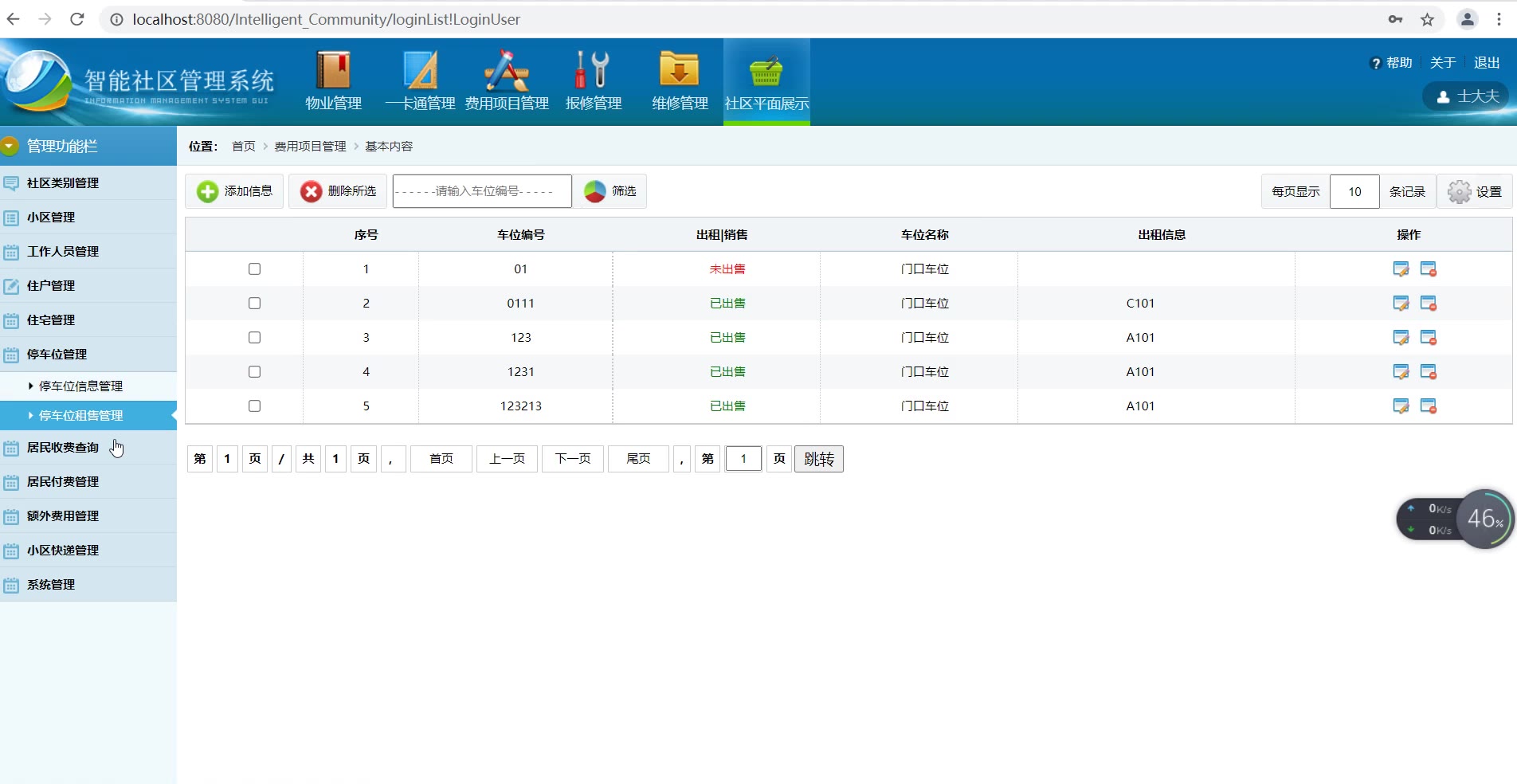Check the checkbox for row 01
This screenshot has height=784, width=1517.
tap(254, 269)
